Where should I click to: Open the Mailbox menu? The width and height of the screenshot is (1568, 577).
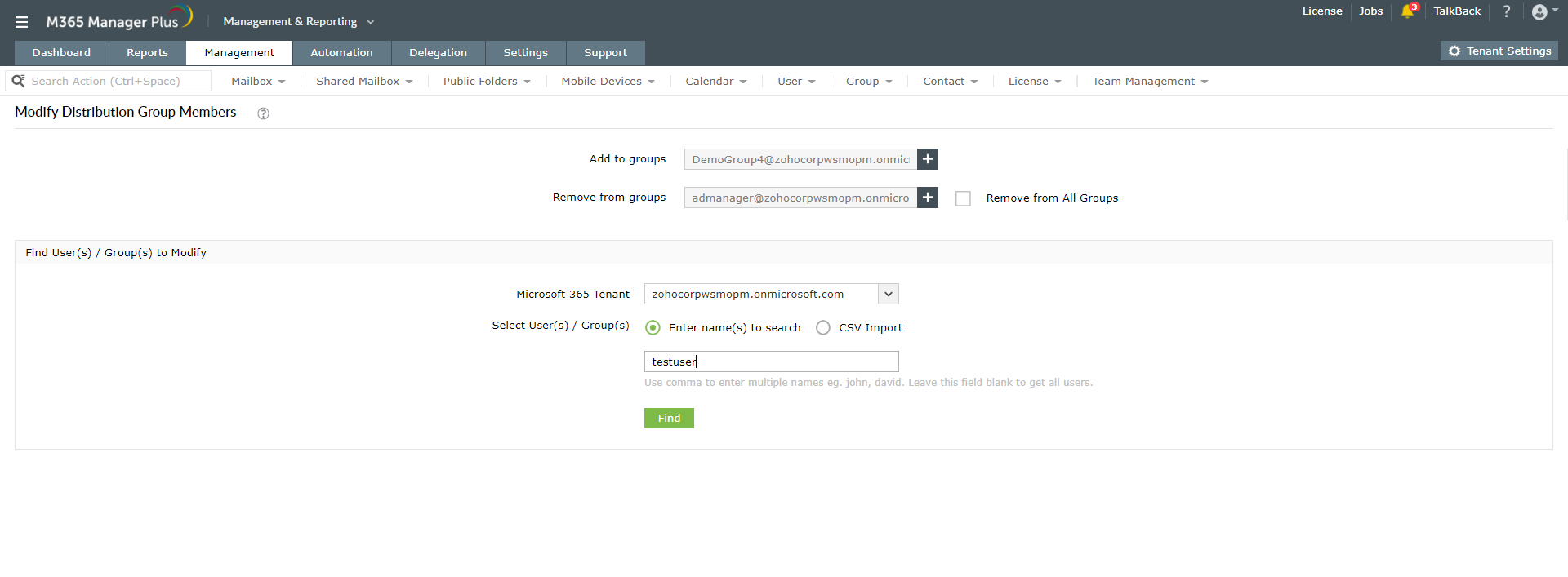tap(258, 82)
